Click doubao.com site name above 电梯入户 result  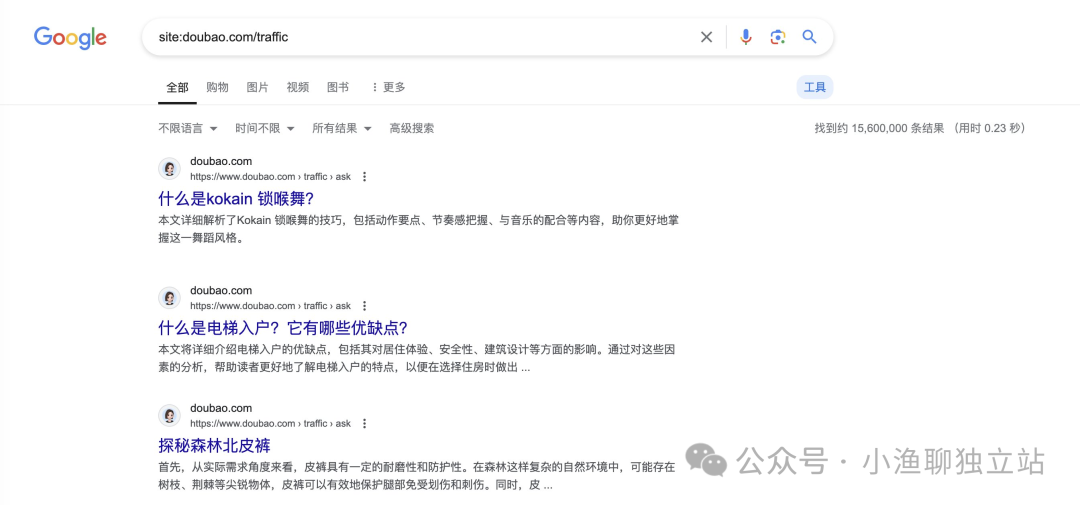221,291
